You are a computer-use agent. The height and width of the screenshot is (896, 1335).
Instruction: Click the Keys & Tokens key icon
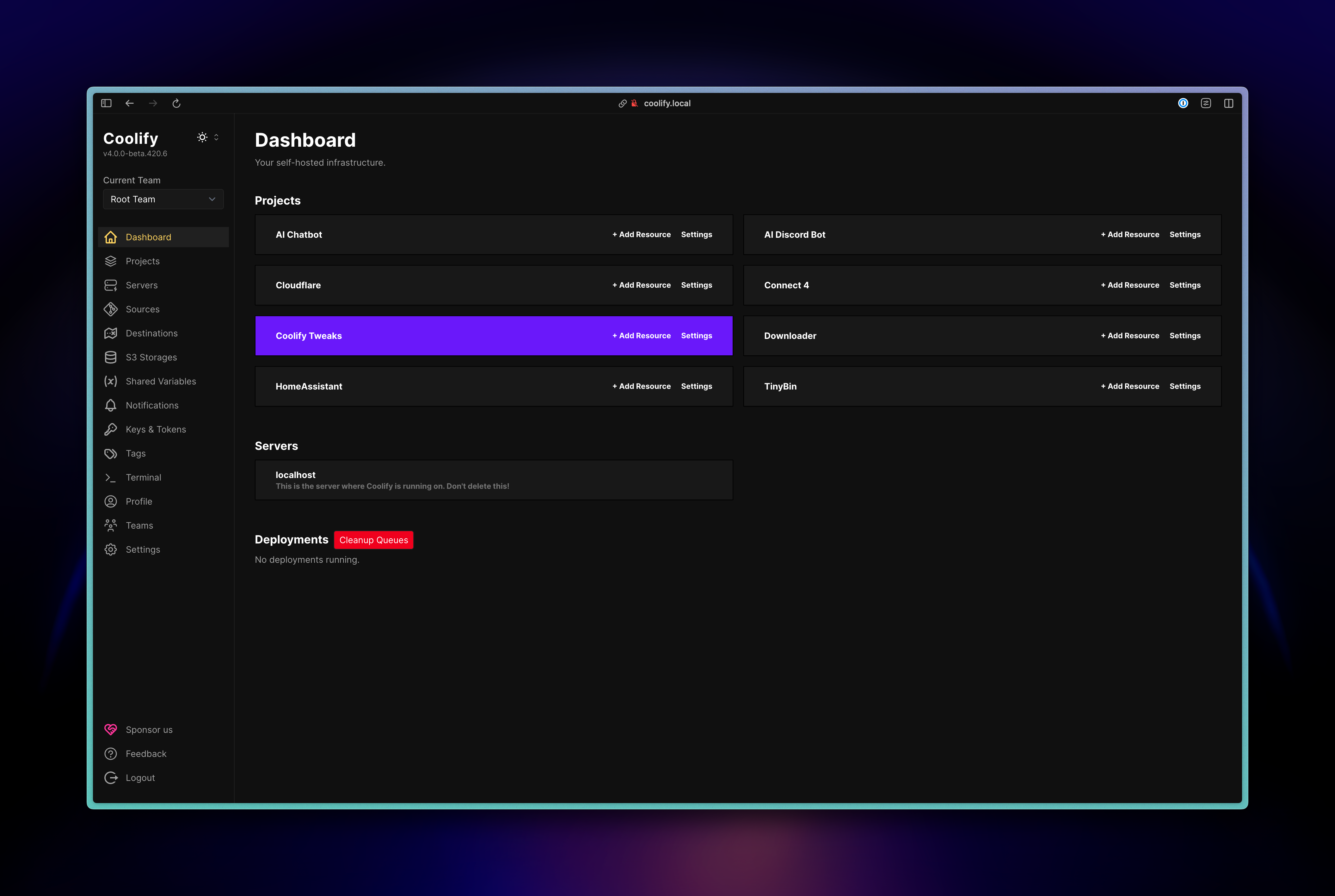coord(110,429)
